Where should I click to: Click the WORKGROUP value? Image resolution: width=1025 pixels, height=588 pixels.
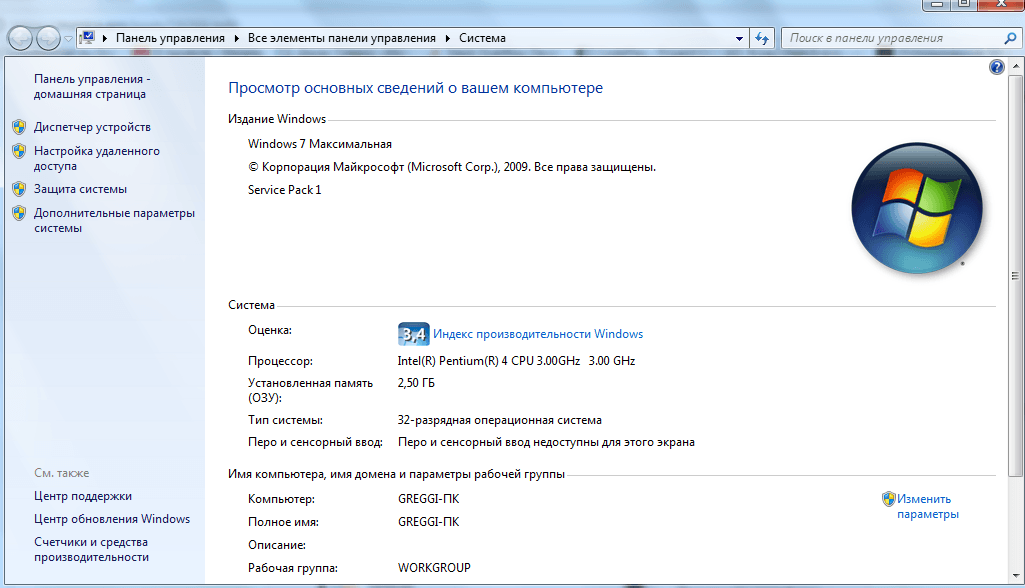(434, 568)
